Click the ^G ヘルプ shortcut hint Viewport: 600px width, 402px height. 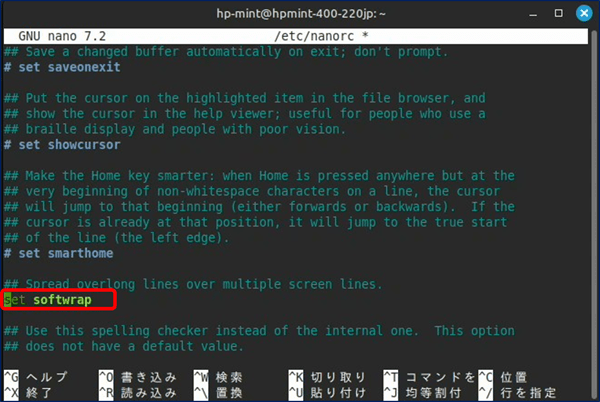coord(36,377)
